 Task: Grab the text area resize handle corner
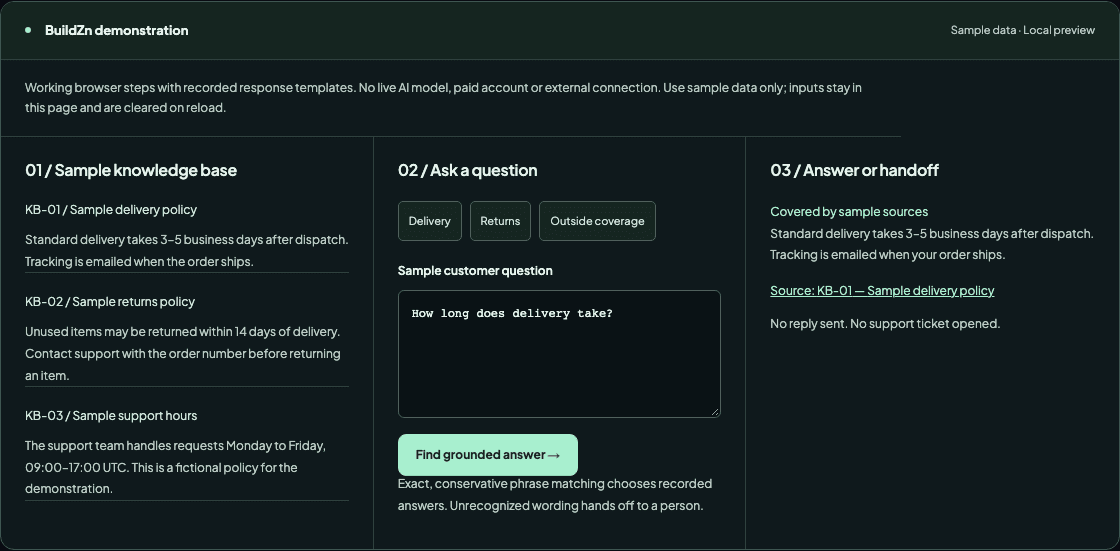tap(716, 412)
